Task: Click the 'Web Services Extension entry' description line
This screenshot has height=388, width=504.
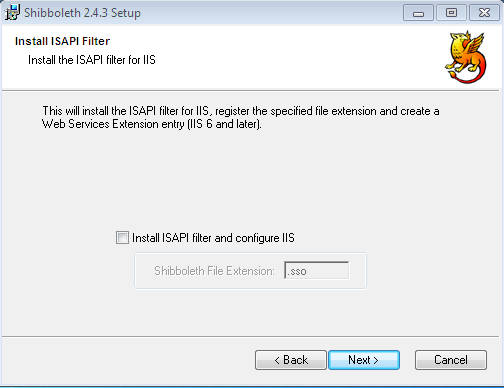Action: pos(152,124)
